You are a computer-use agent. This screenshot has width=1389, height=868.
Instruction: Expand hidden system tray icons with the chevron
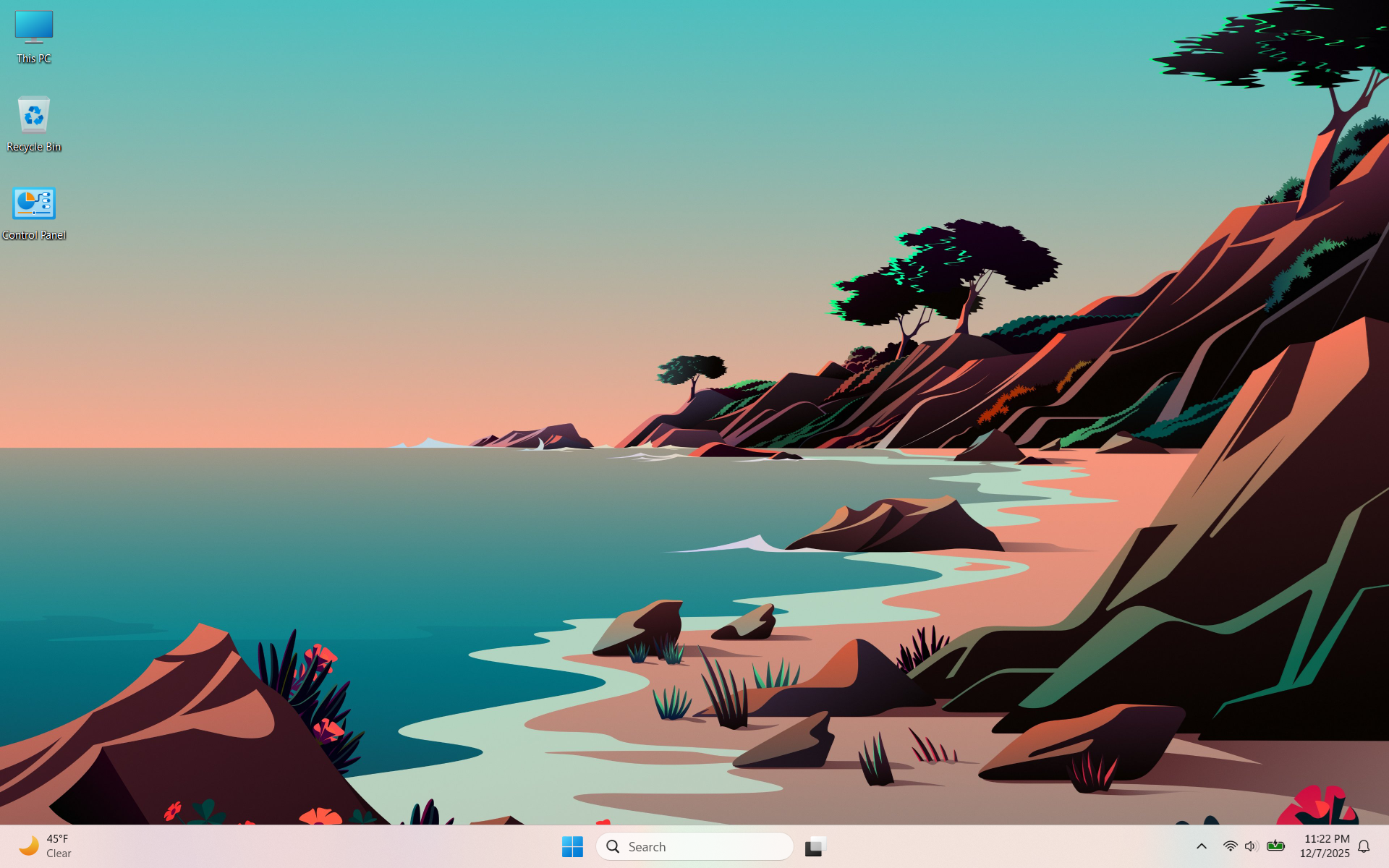[1202, 846]
